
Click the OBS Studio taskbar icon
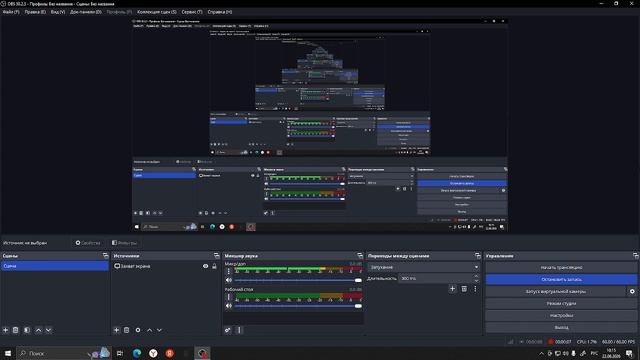(x=202, y=353)
